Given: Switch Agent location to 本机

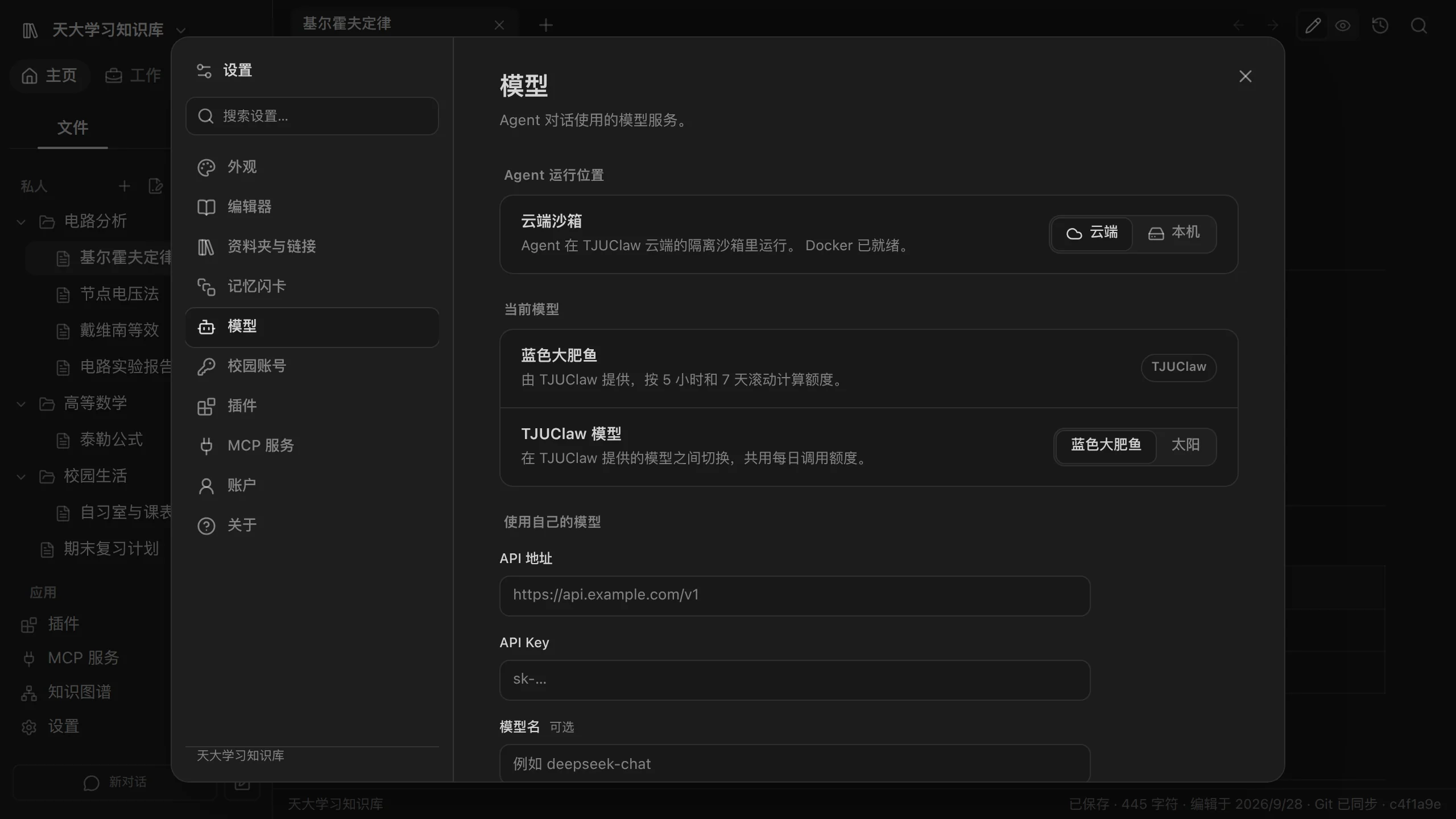Looking at the screenshot, I should tap(1174, 233).
